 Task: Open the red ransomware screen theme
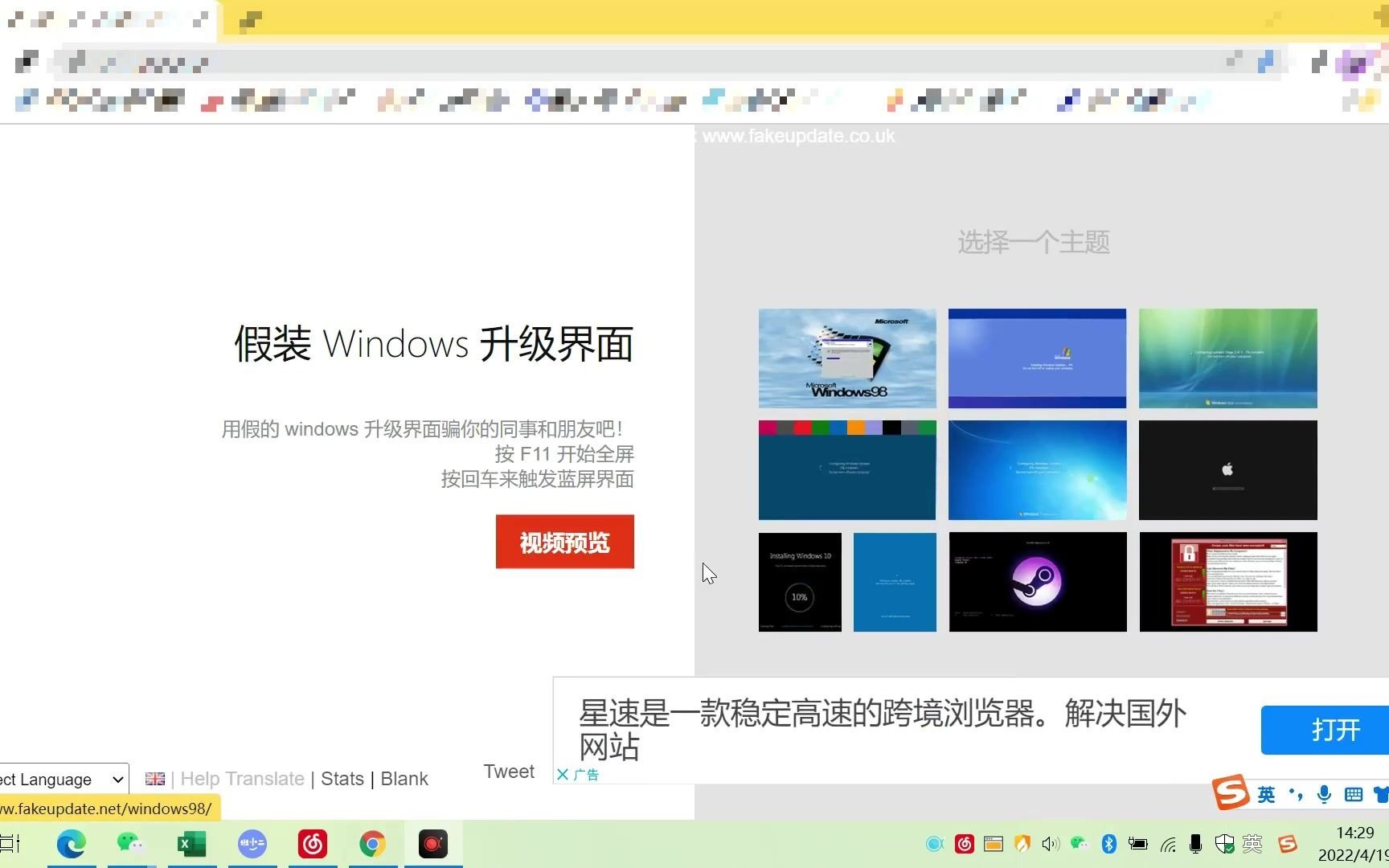tap(1227, 582)
